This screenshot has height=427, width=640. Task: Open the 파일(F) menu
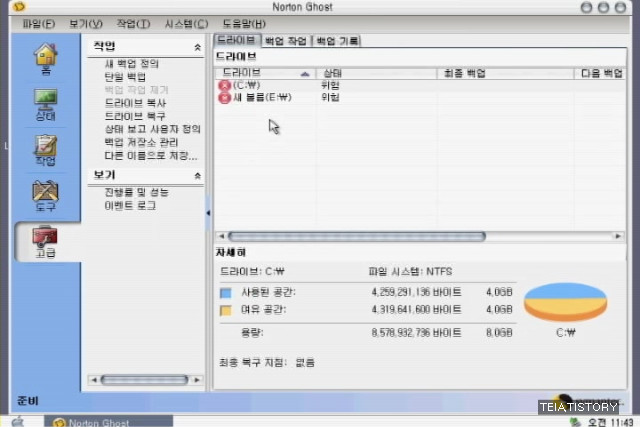39,24
